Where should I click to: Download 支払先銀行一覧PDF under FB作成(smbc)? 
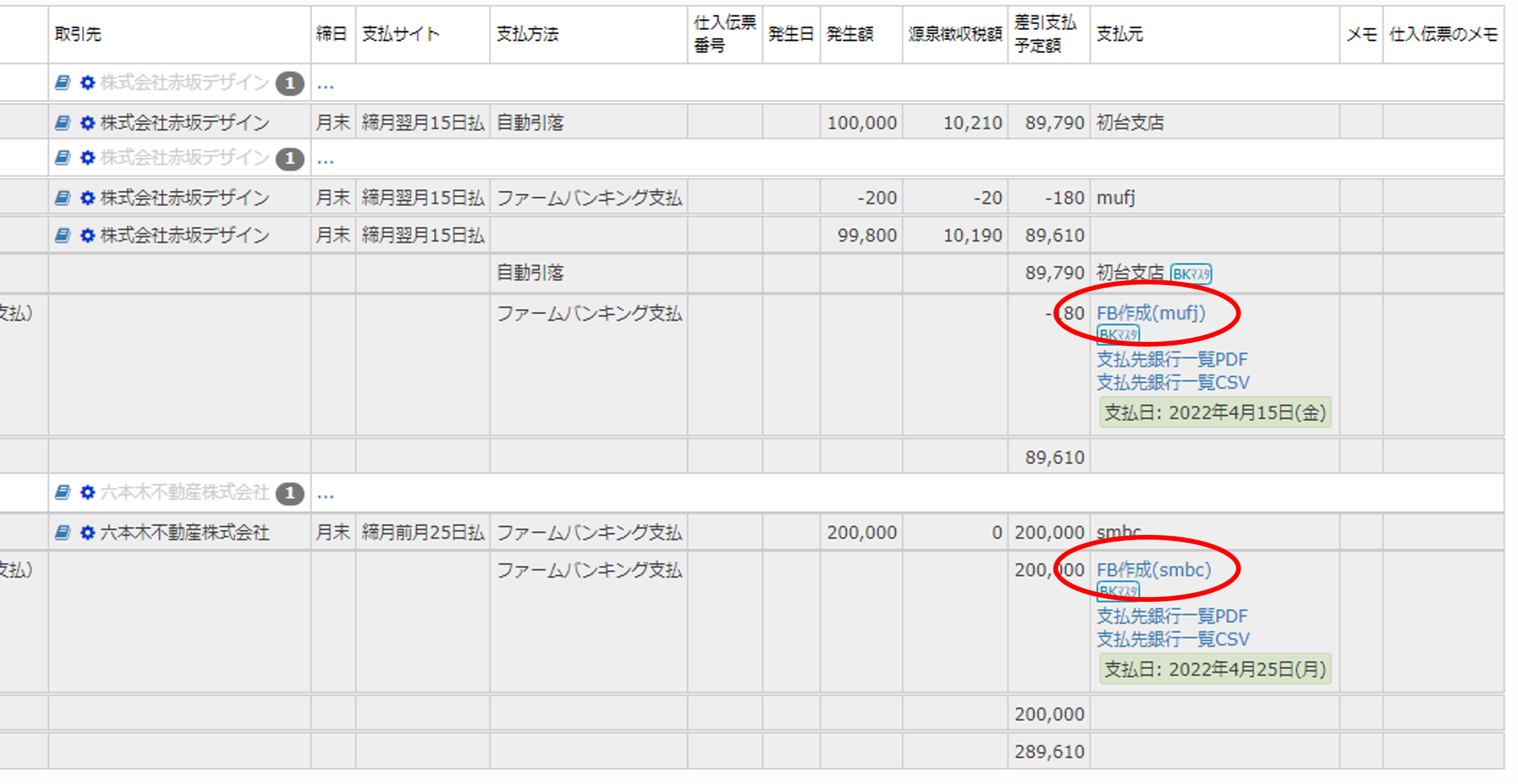[1172, 615]
